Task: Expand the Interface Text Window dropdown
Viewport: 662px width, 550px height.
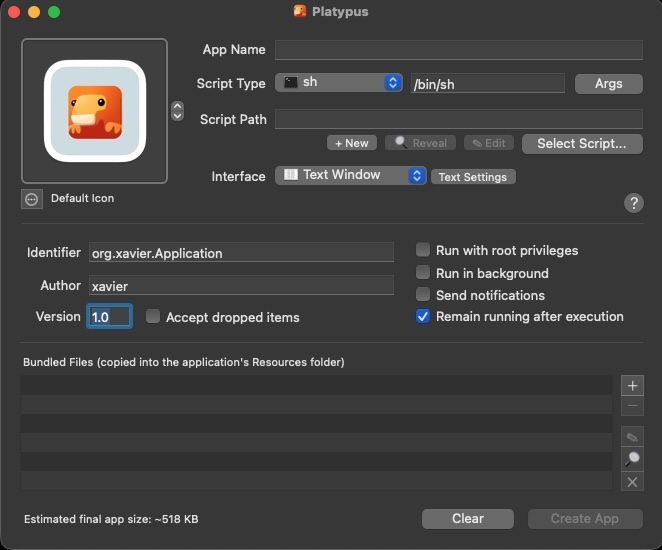Action: tap(351, 175)
